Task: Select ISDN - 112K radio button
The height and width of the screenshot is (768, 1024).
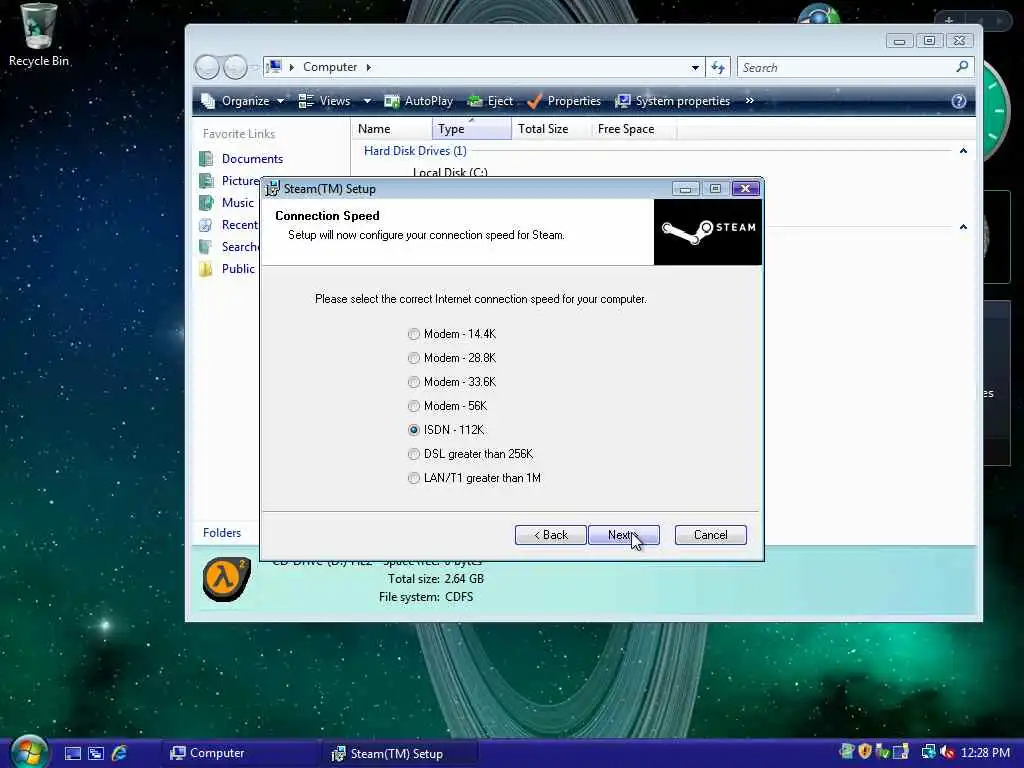Action: pos(413,430)
